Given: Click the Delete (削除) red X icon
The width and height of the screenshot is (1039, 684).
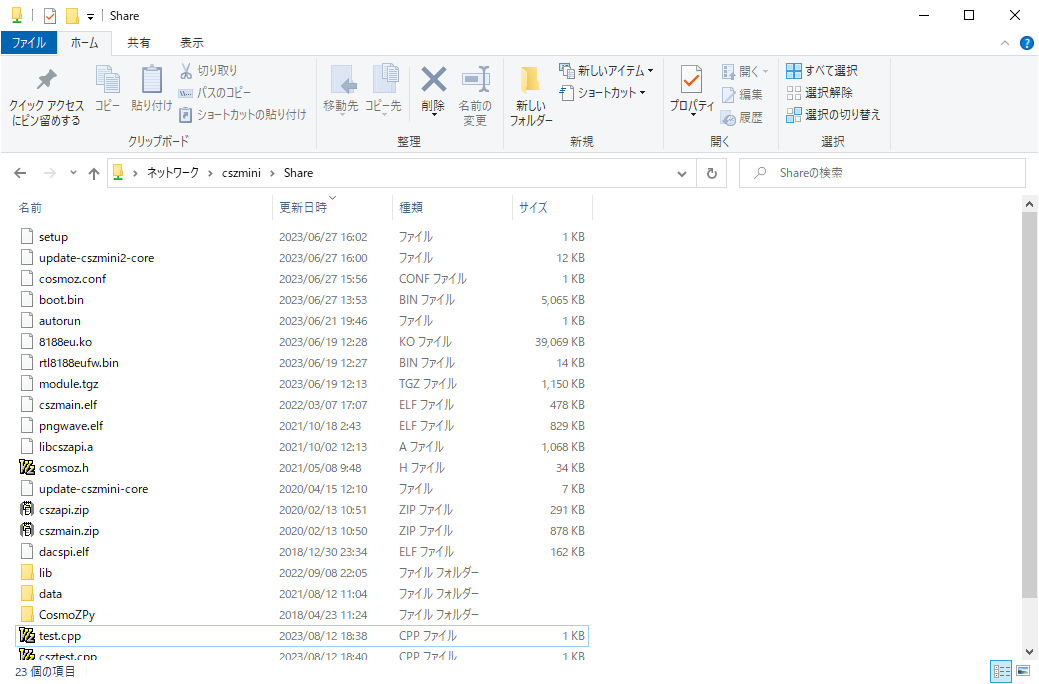Looking at the screenshot, I should [433, 80].
